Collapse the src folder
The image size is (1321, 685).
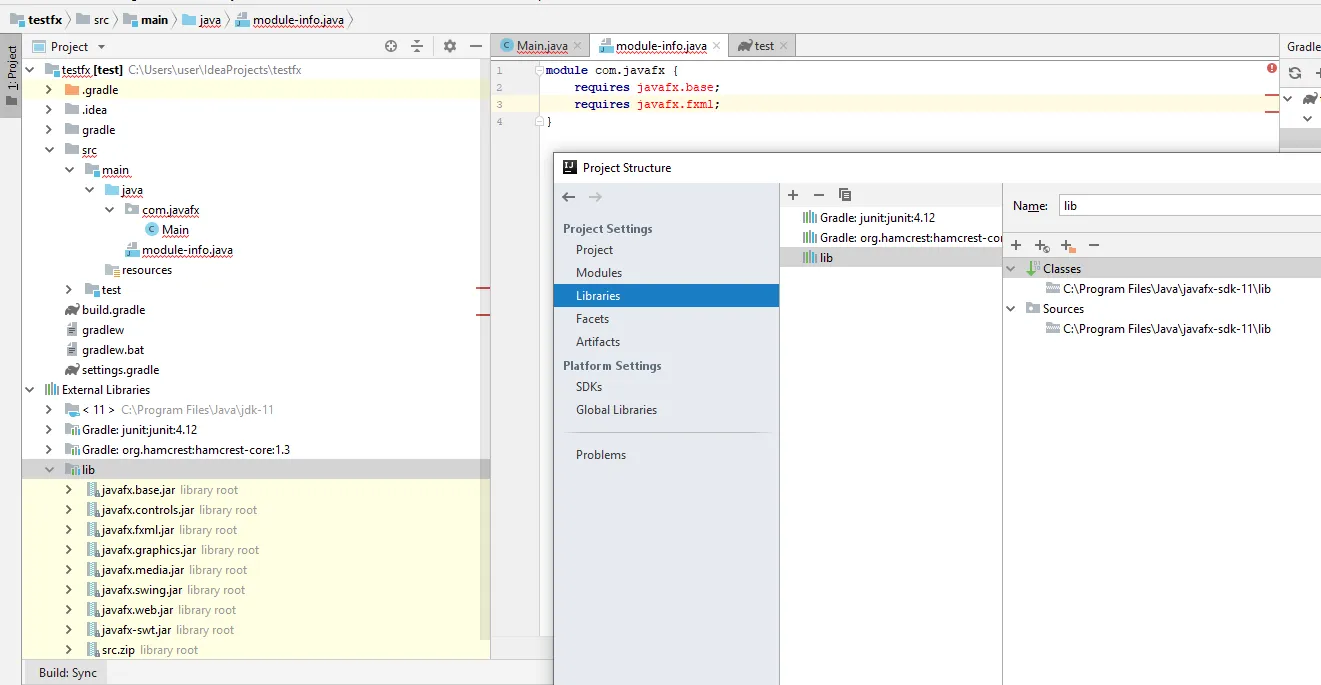[x=49, y=150]
